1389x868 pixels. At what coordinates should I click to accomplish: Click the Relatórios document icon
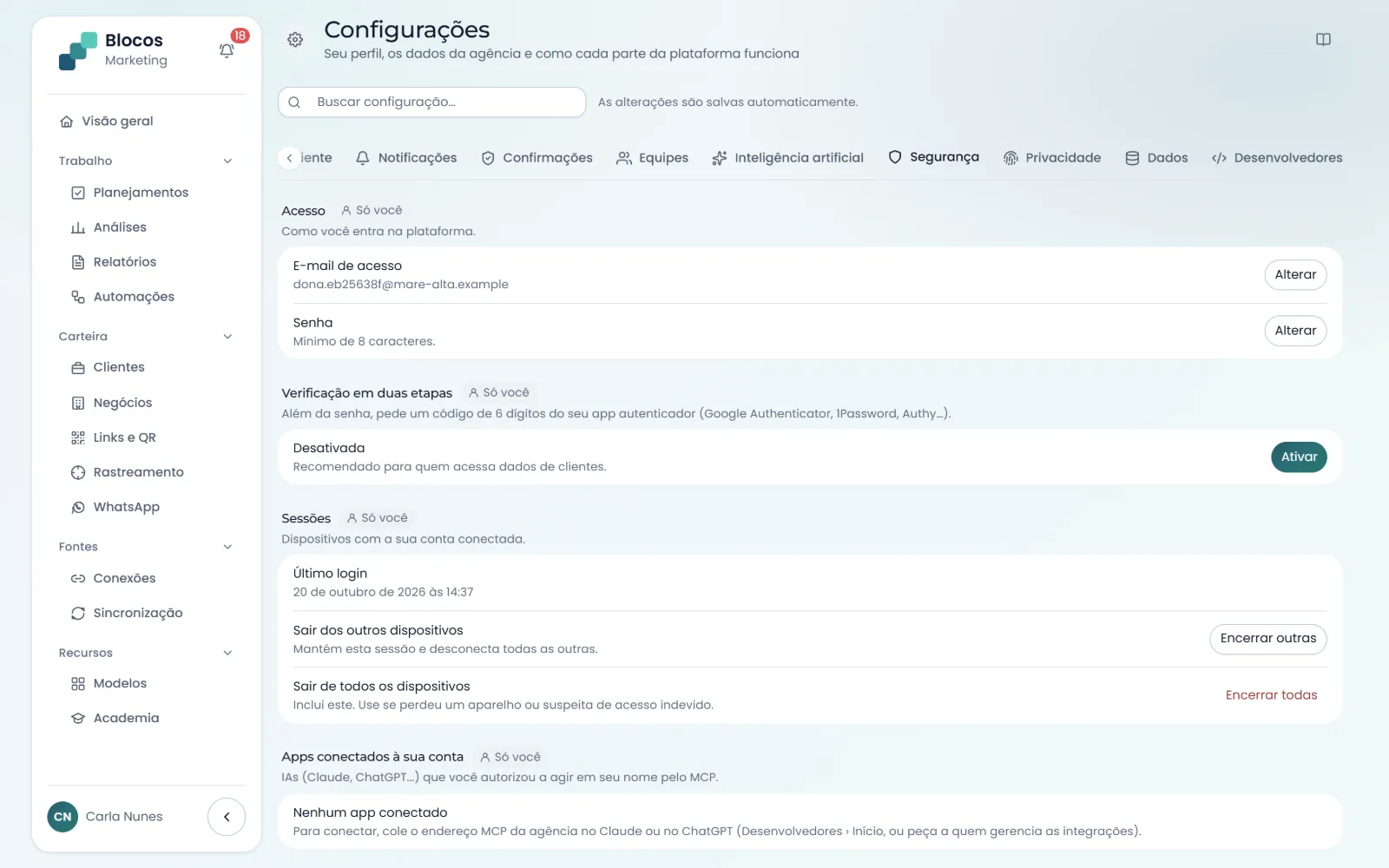click(78, 262)
